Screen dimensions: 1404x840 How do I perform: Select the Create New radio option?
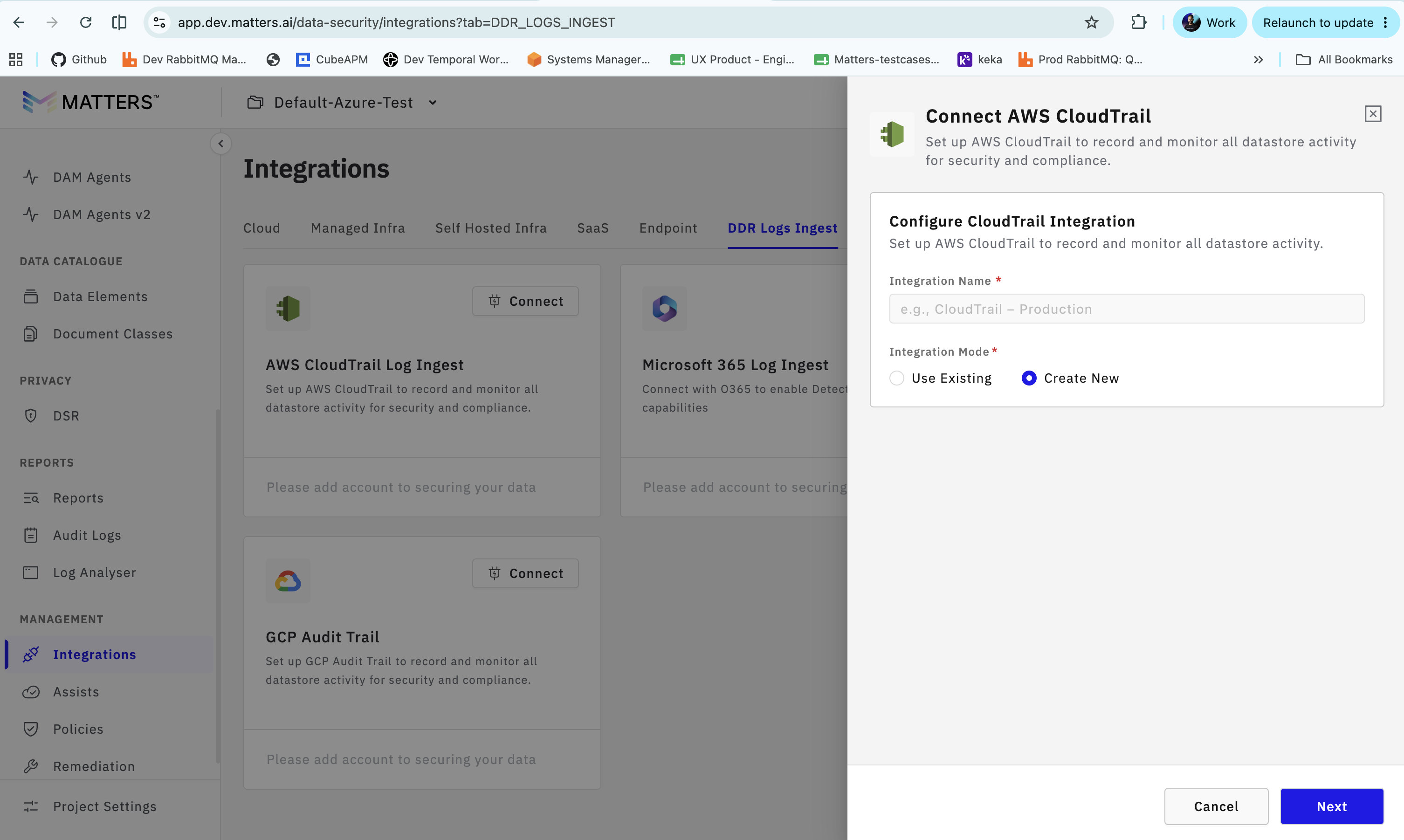[1029, 379]
